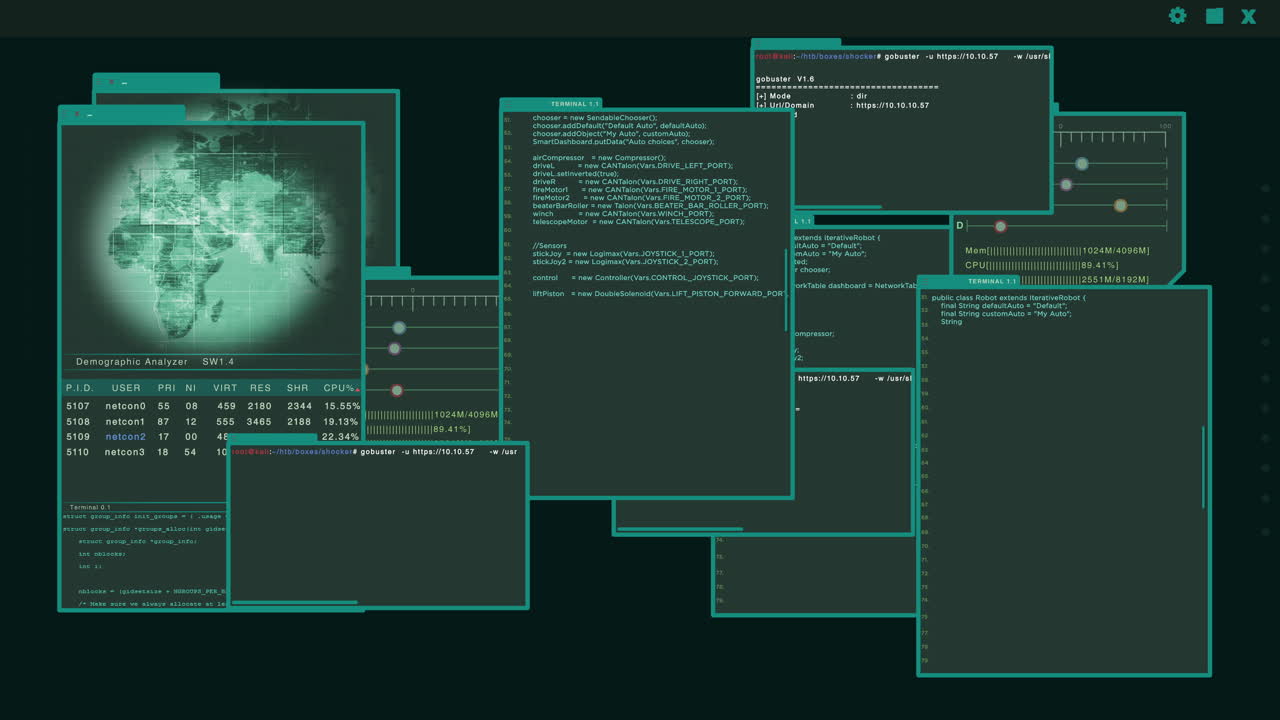1280x720 pixels.
Task: Click the CPU 89.41% meter bar
Action: 1040,264
